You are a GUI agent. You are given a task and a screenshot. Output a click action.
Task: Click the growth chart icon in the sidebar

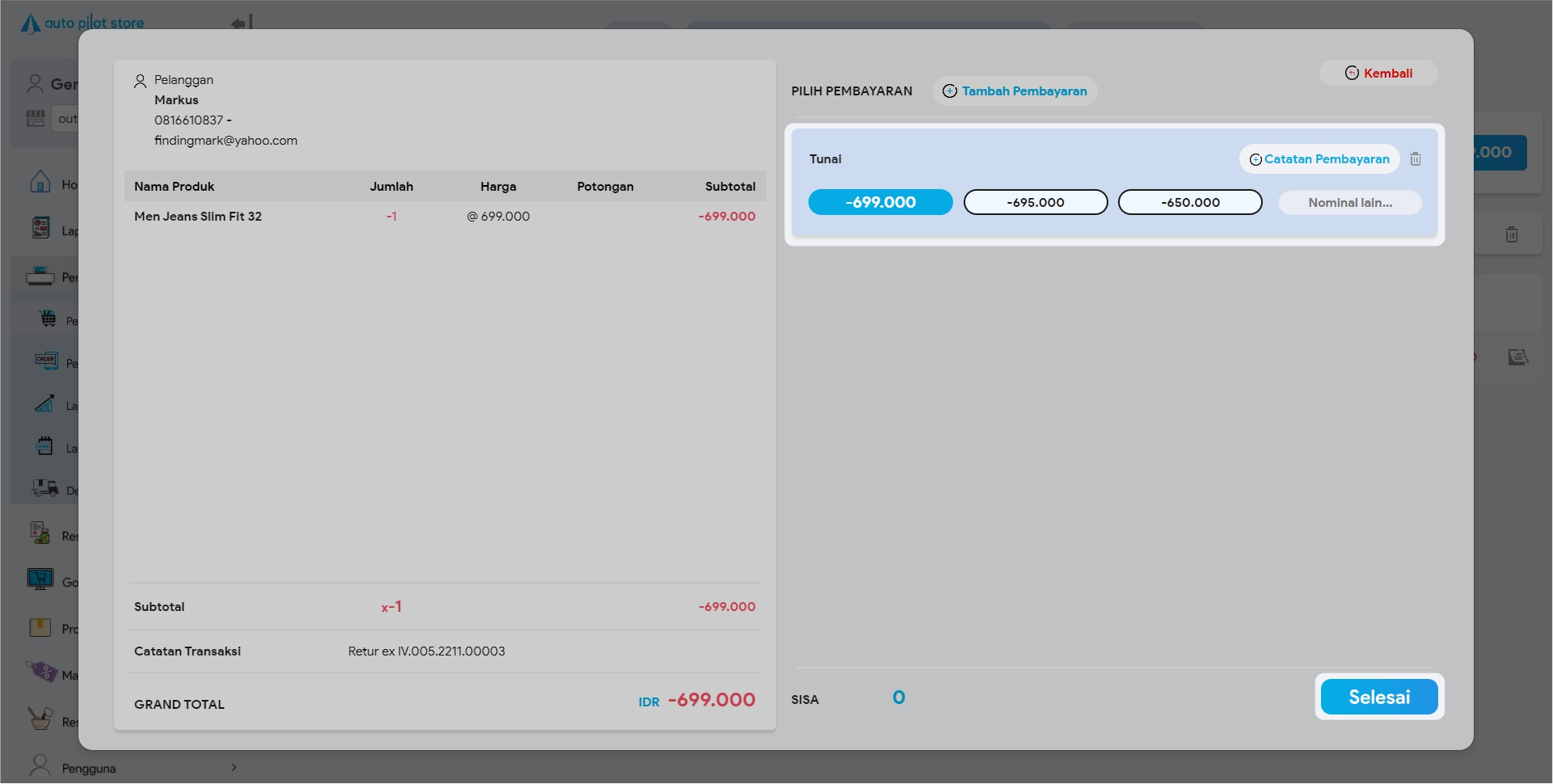point(45,403)
